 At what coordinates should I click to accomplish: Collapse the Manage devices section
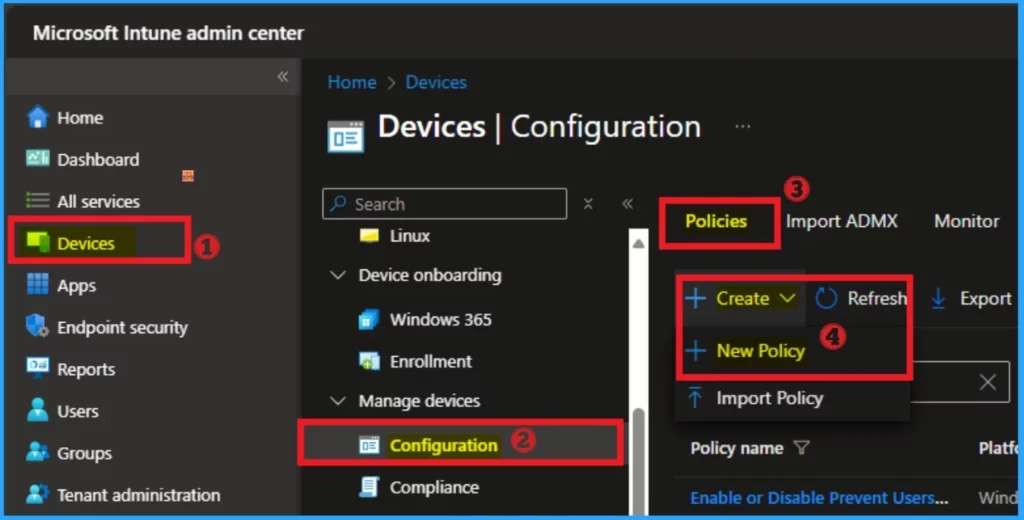click(x=338, y=400)
